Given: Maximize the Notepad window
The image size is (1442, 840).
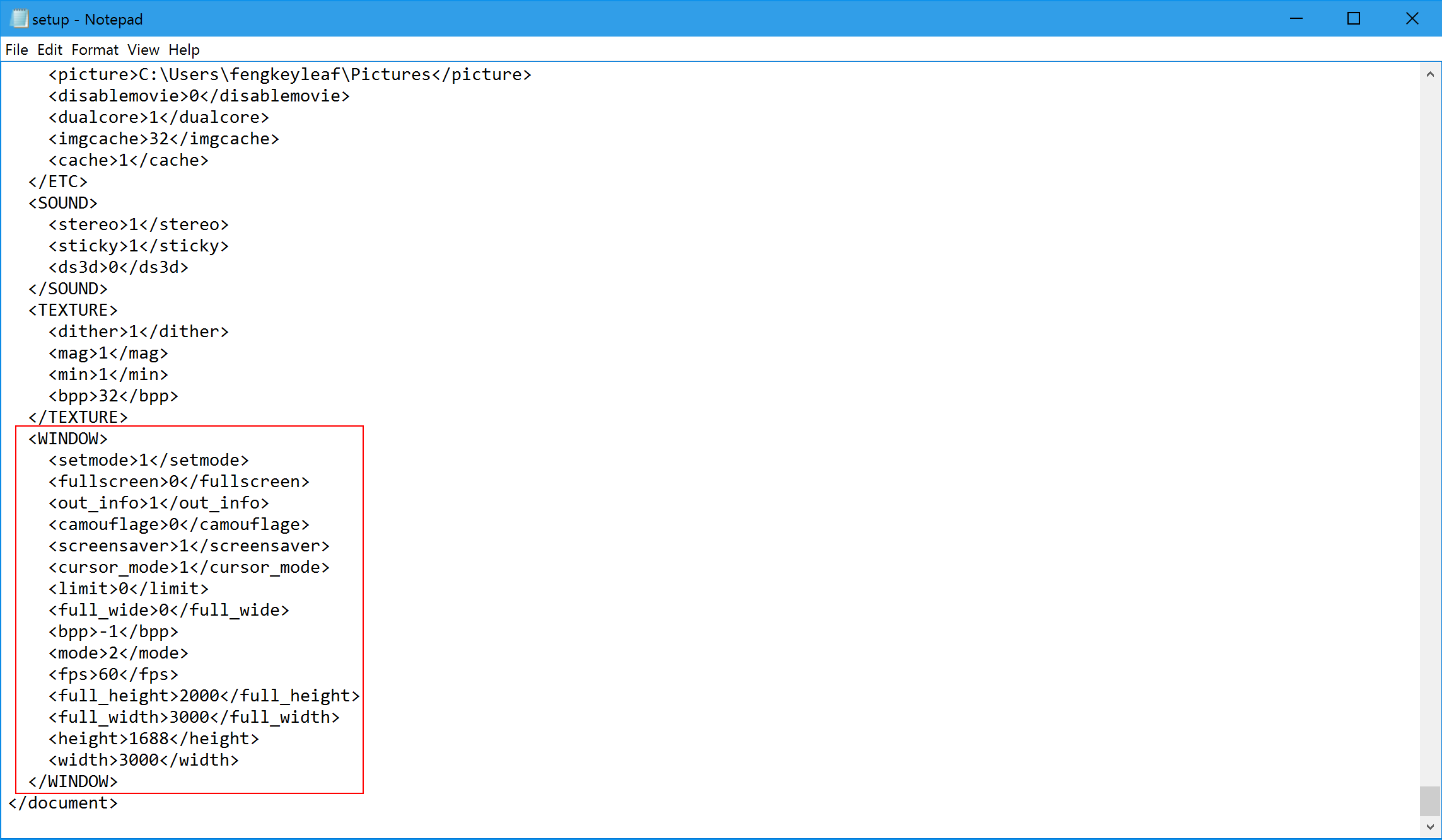Looking at the screenshot, I should pyautogui.click(x=1354, y=19).
